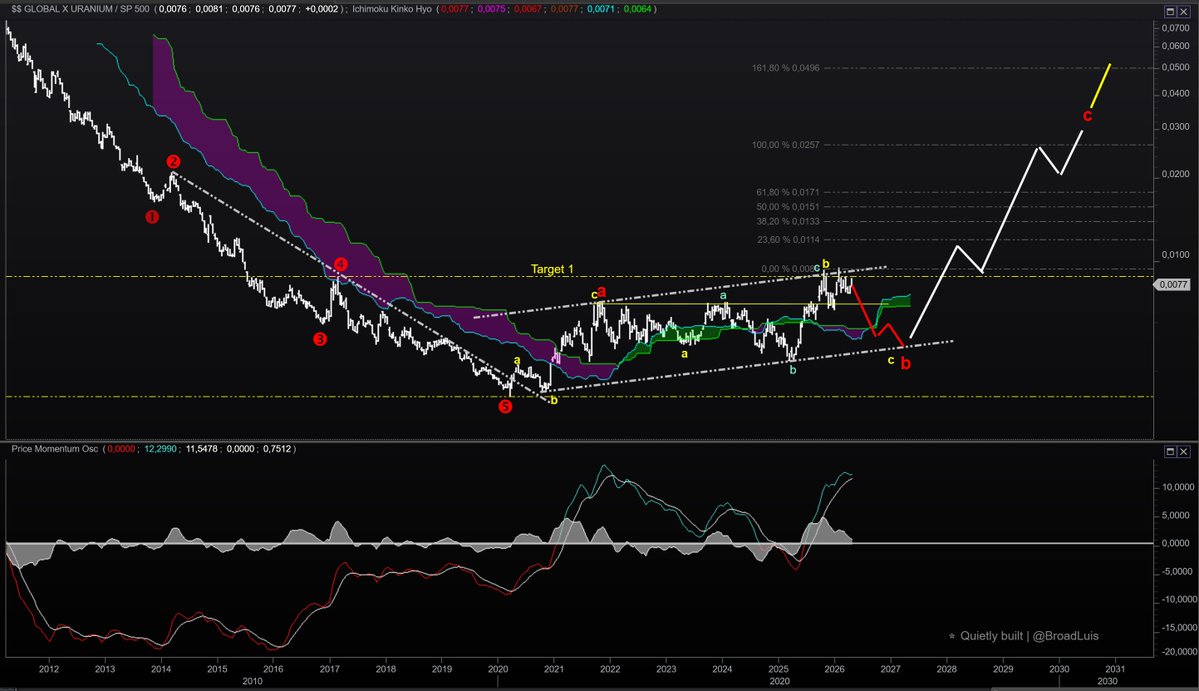This screenshot has height=691, width=1199.
Task: Click the 0,0700 price axis label
Action: coord(1175,28)
